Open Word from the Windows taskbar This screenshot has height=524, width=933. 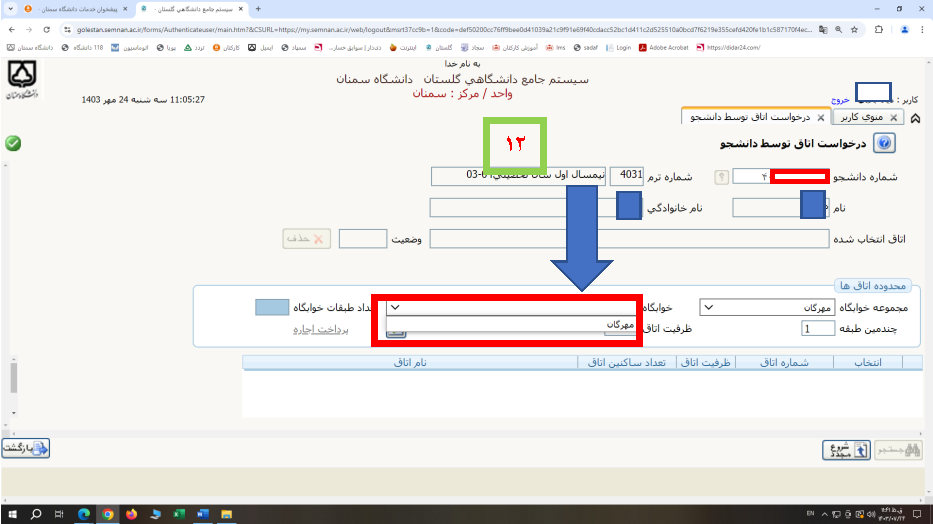[201, 514]
